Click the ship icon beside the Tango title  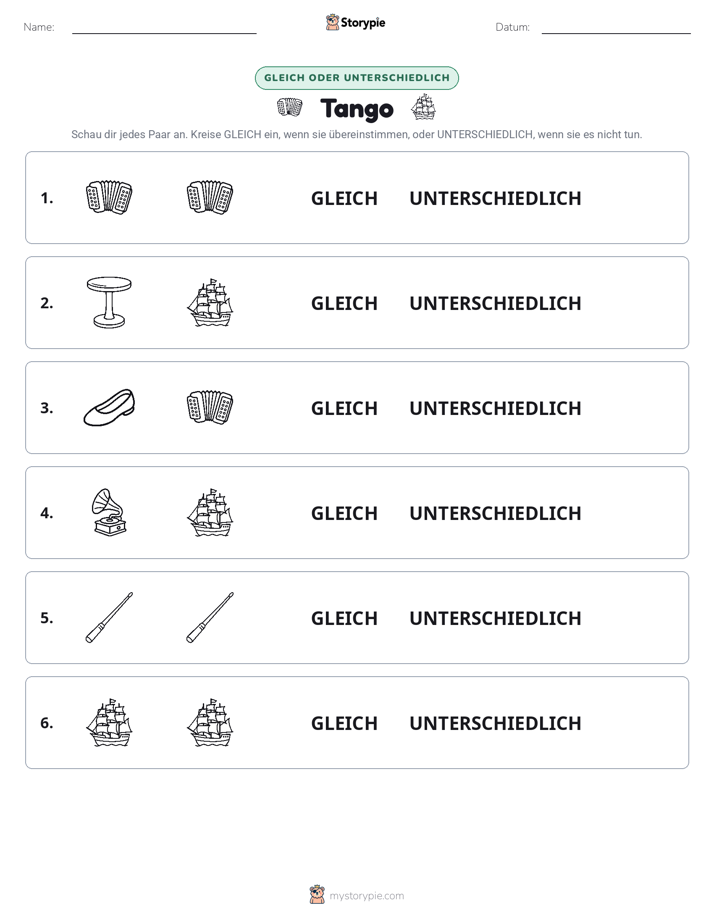(x=423, y=107)
